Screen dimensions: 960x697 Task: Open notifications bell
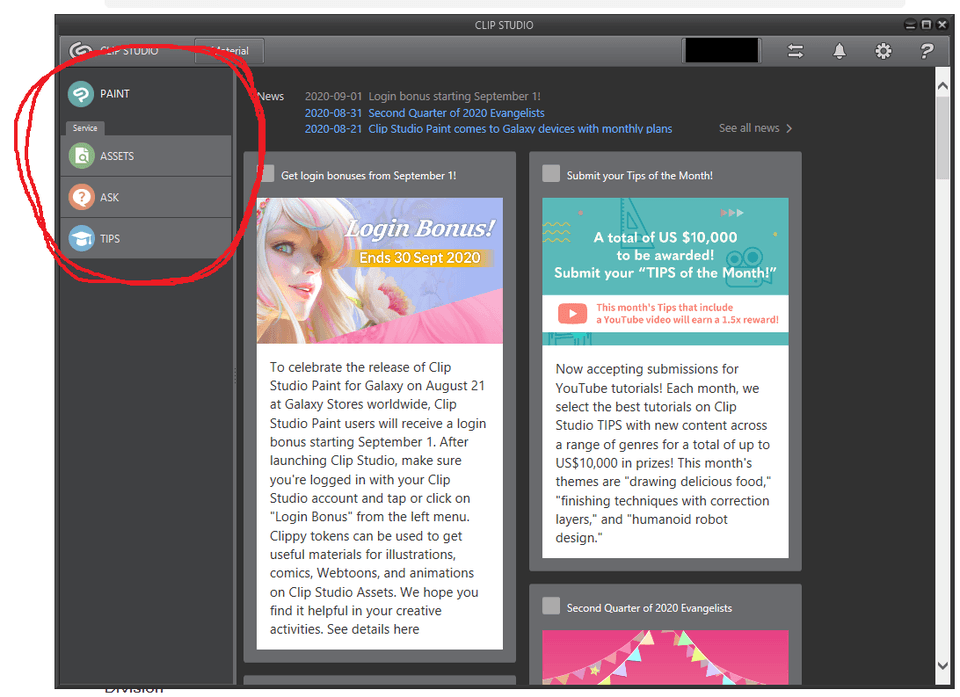point(839,51)
